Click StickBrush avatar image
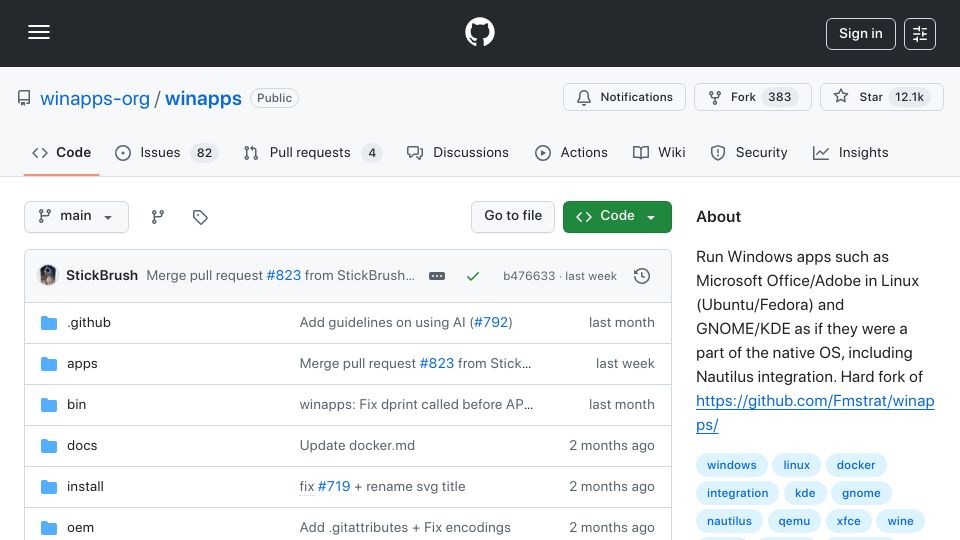The height and width of the screenshot is (540, 960). (x=48, y=276)
